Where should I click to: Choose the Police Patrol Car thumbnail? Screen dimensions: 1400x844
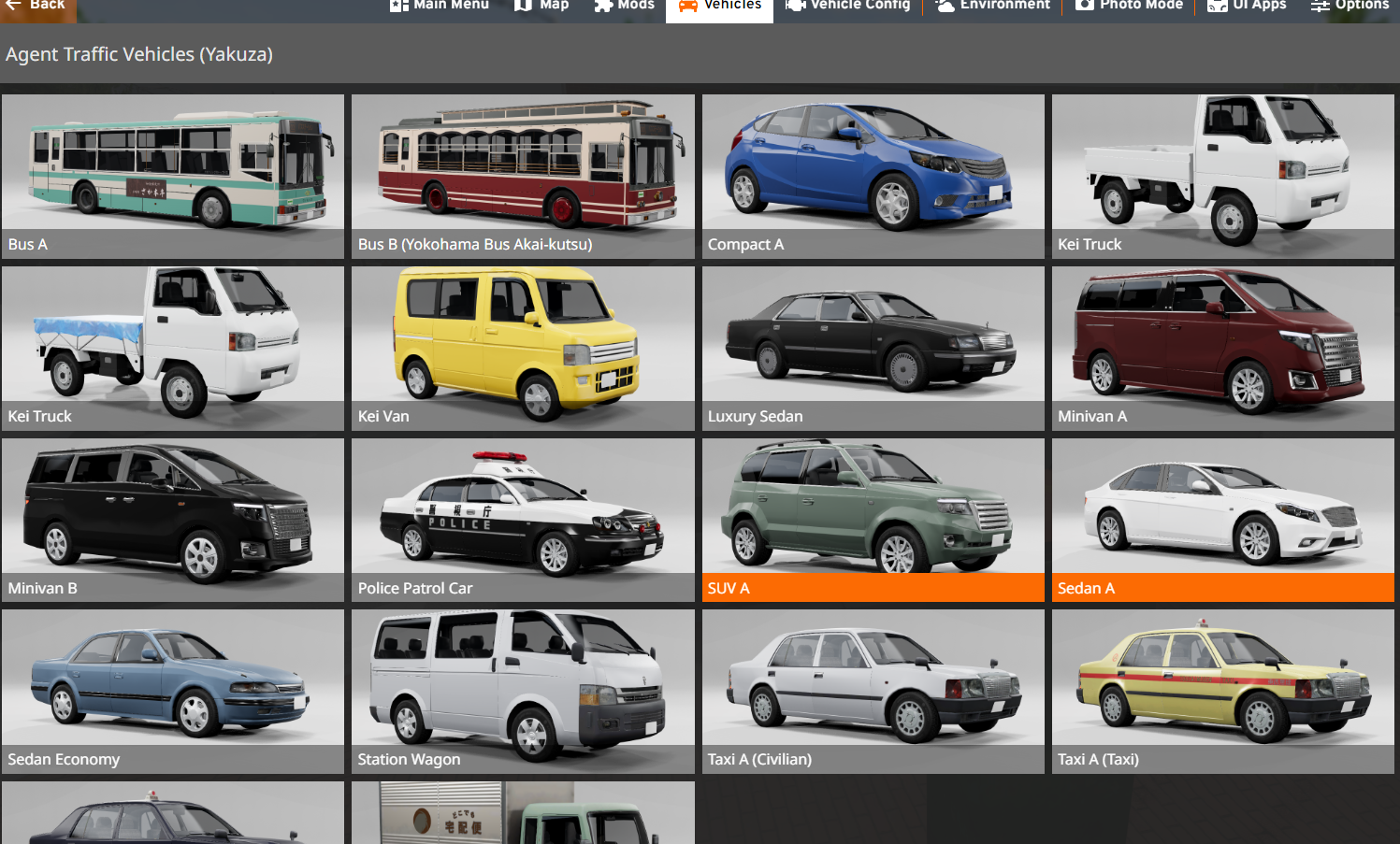(523, 520)
